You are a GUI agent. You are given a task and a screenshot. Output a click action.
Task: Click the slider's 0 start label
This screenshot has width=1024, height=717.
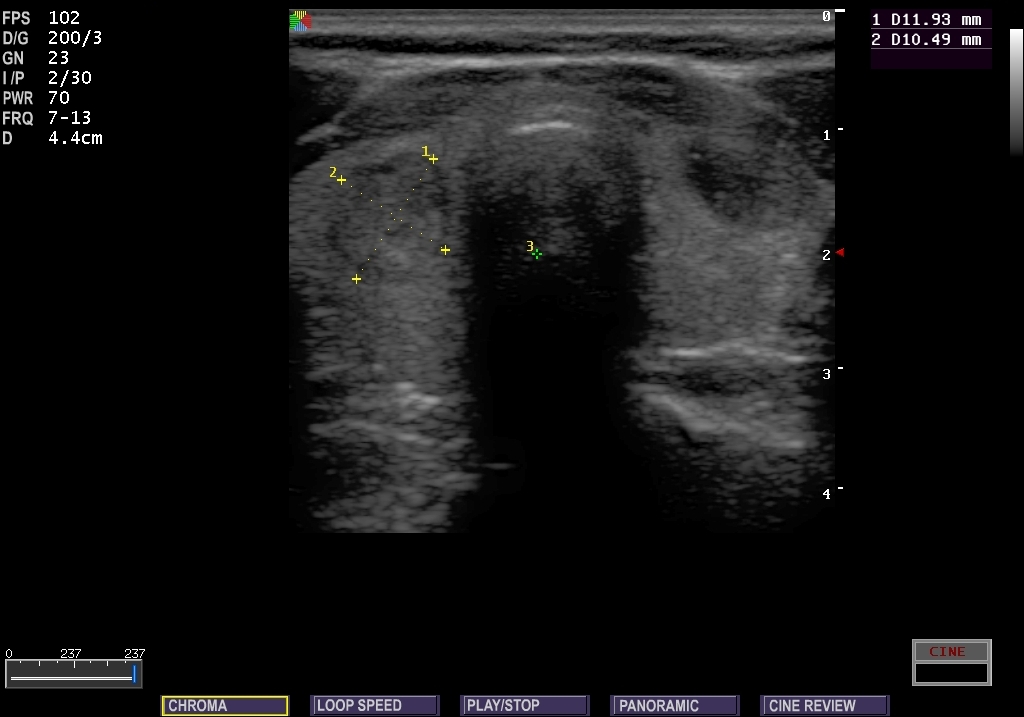pyautogui.click(x=8, y=653)
